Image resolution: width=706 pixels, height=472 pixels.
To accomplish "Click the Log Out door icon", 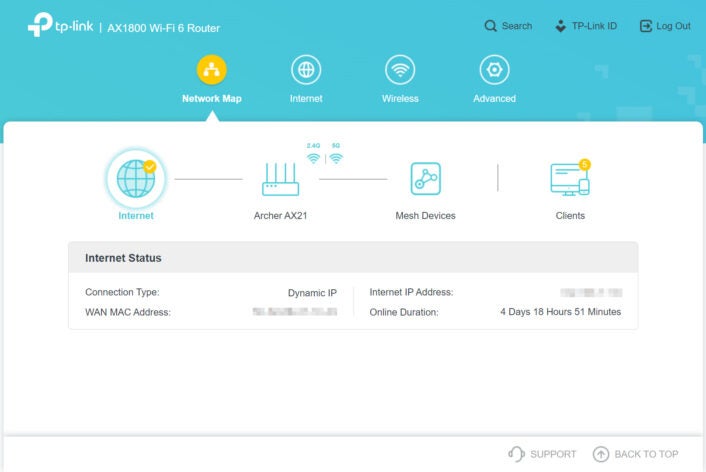I will [646, 26].
